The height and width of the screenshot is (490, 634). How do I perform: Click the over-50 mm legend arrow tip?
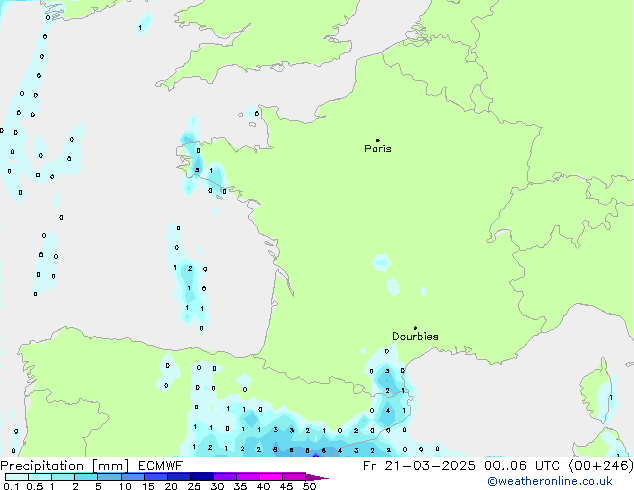[318, 477]
